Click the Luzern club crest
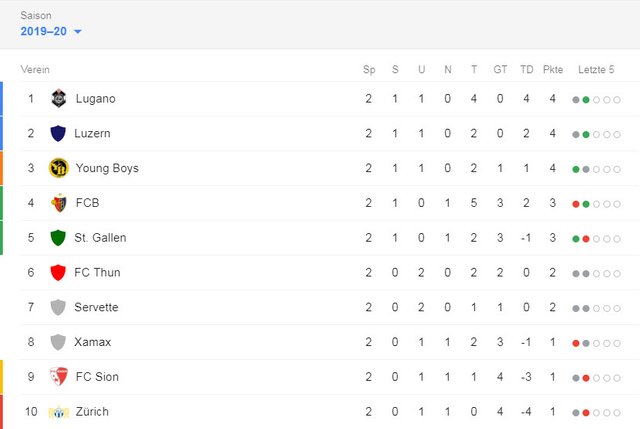 [x=58, y=133]
